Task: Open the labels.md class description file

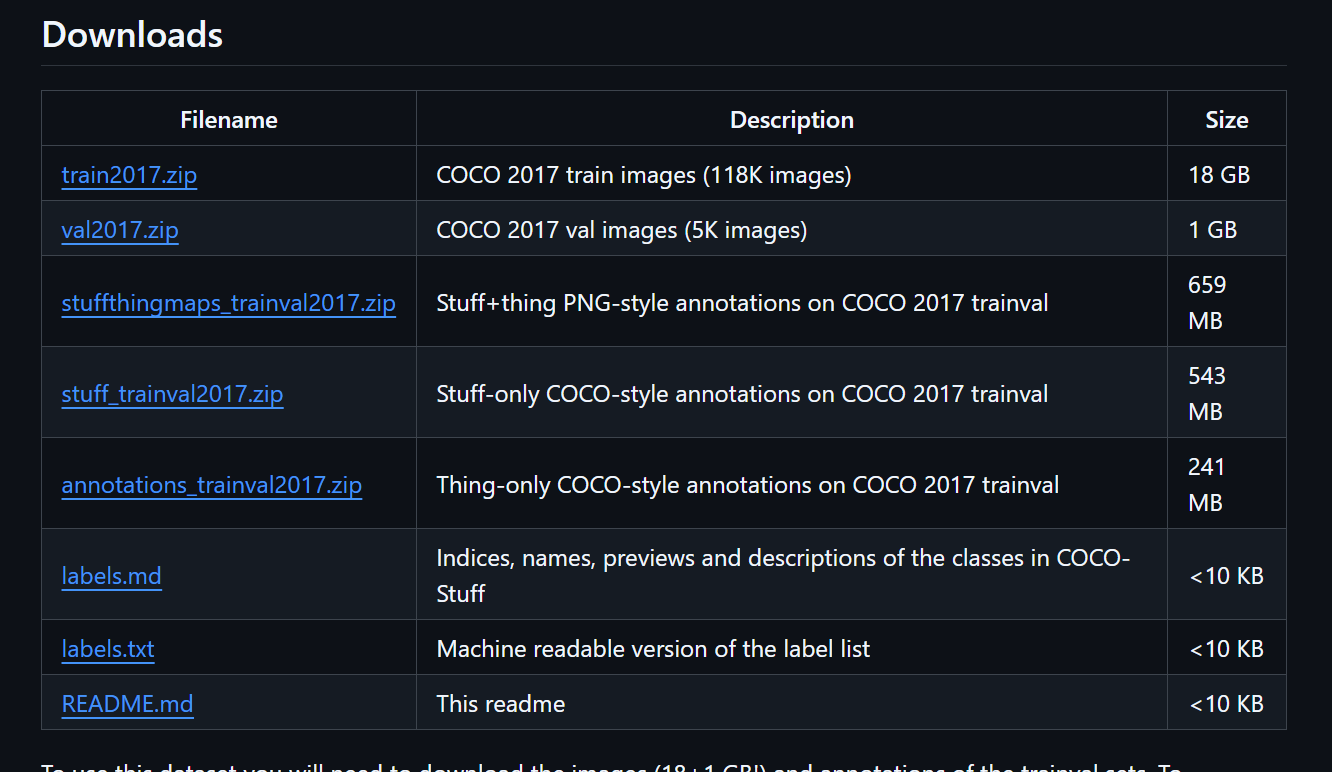Action: click(x=111, y=576)
